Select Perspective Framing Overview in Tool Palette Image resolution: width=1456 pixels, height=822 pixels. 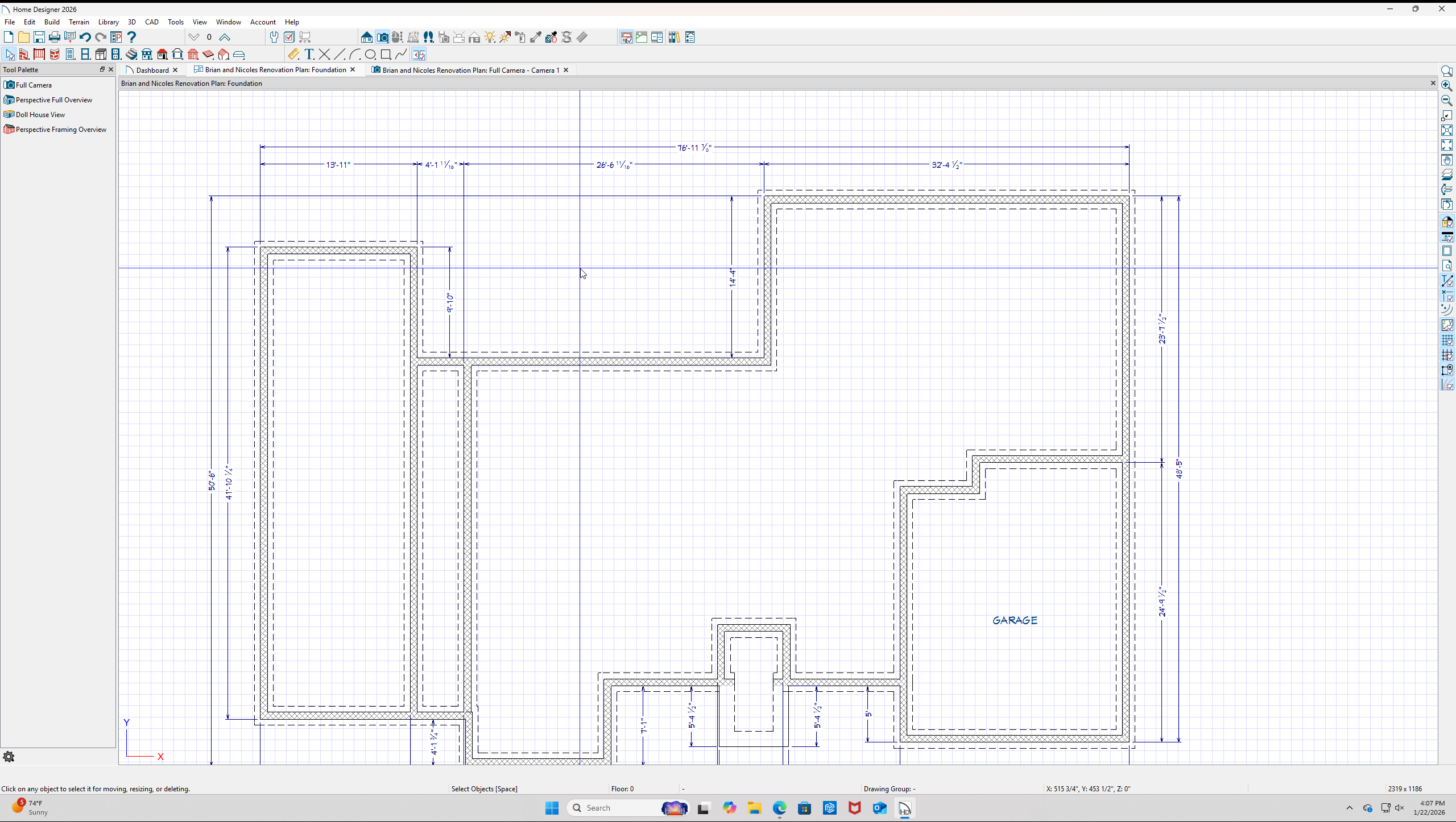pyautogui.click(x=61, y=130)
